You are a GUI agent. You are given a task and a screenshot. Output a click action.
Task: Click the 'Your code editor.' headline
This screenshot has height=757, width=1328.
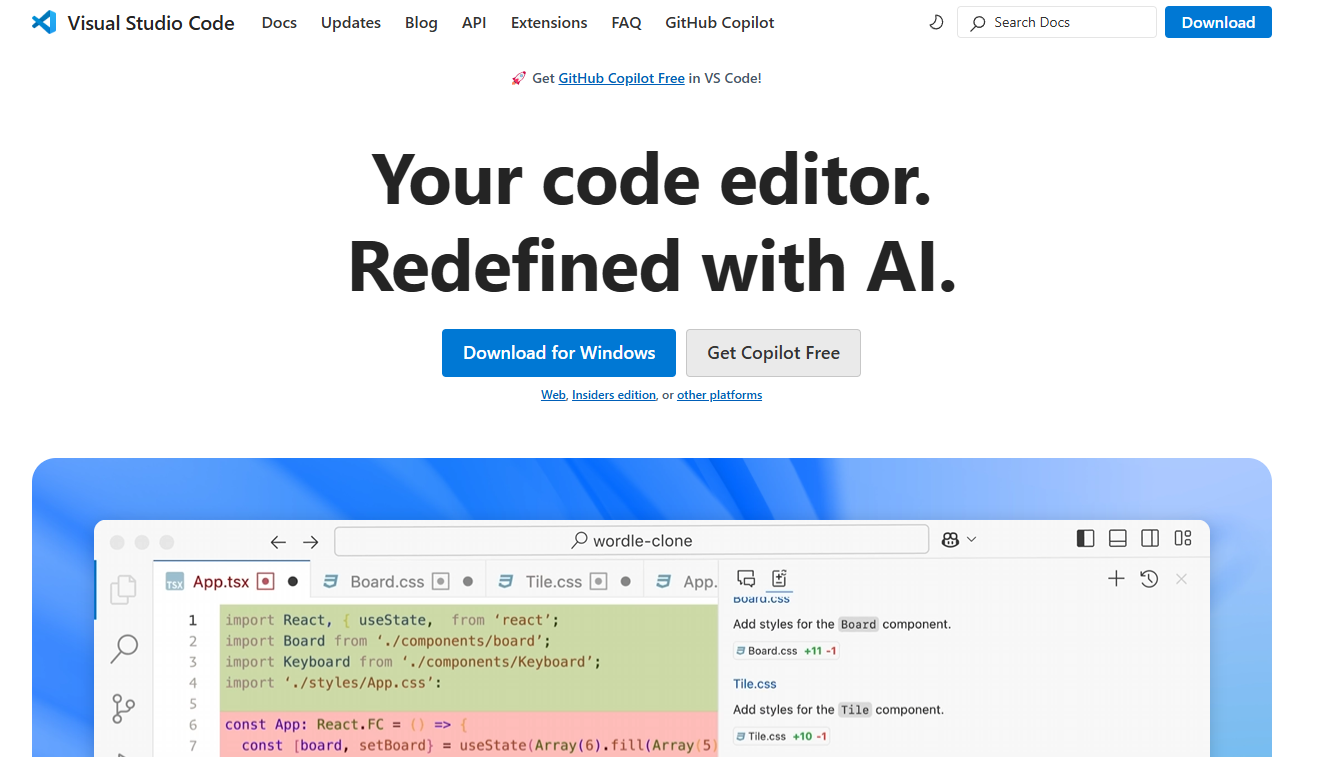click(652, 178)
